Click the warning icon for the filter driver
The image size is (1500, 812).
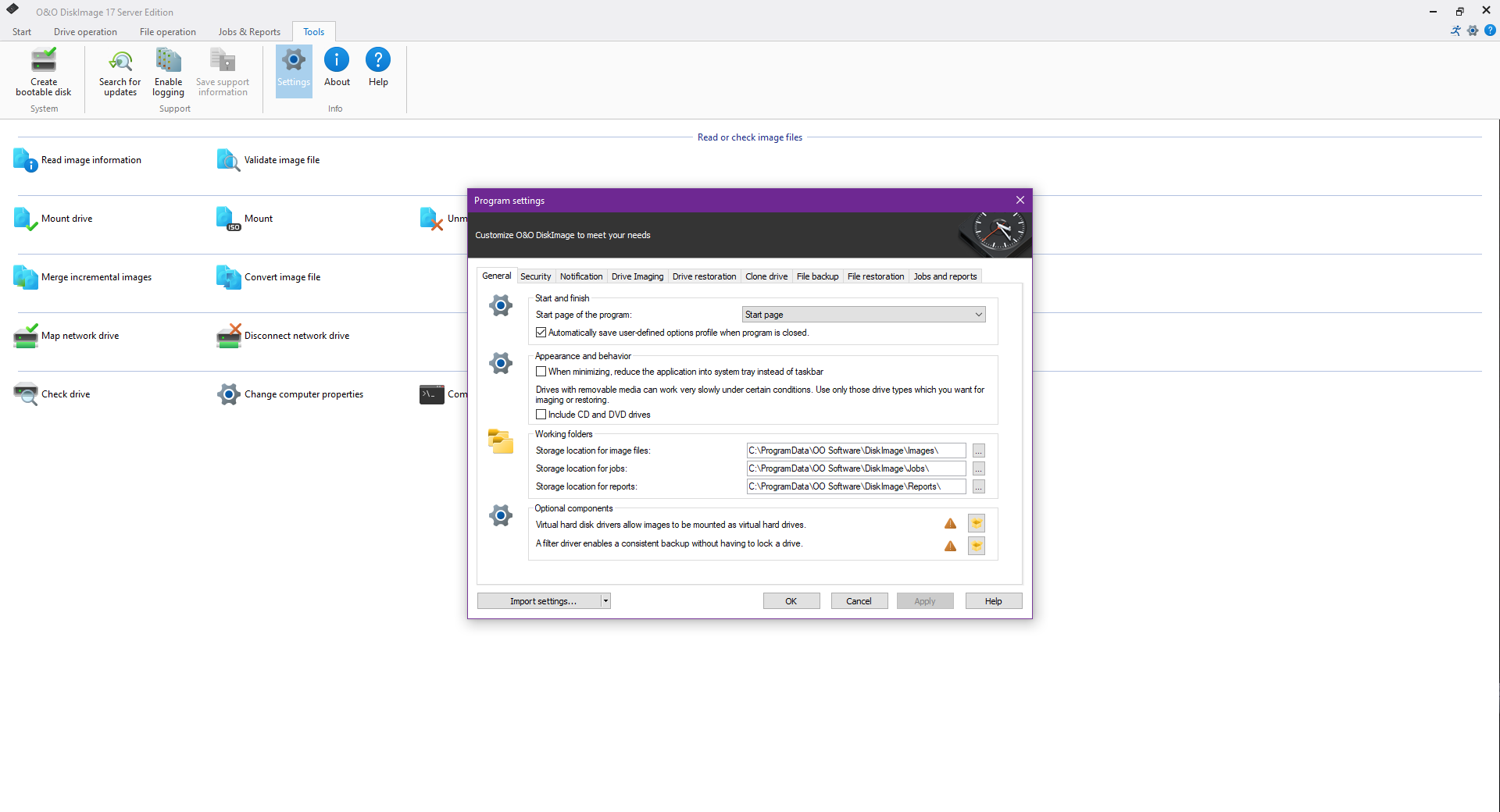click(950, 546)
